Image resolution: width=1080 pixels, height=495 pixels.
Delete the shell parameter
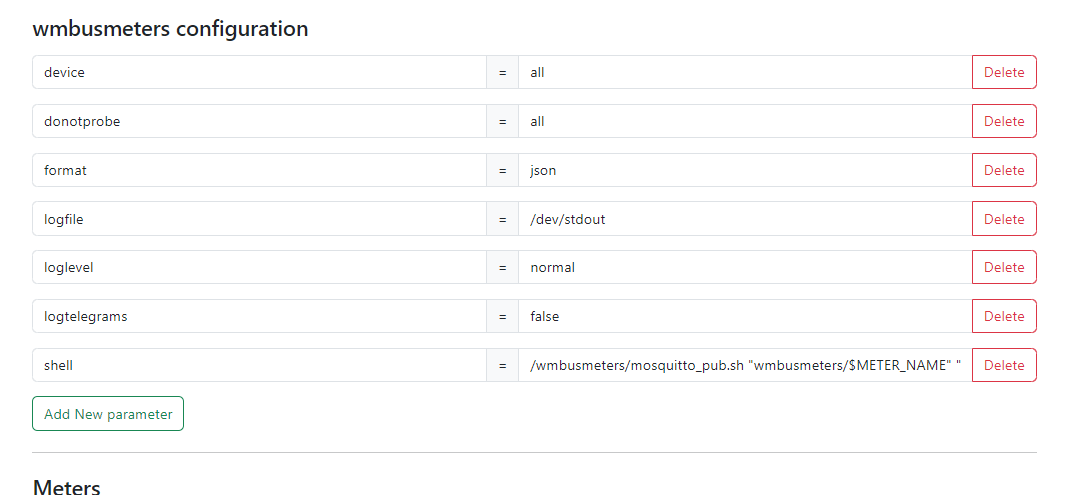click(1004, 365)
